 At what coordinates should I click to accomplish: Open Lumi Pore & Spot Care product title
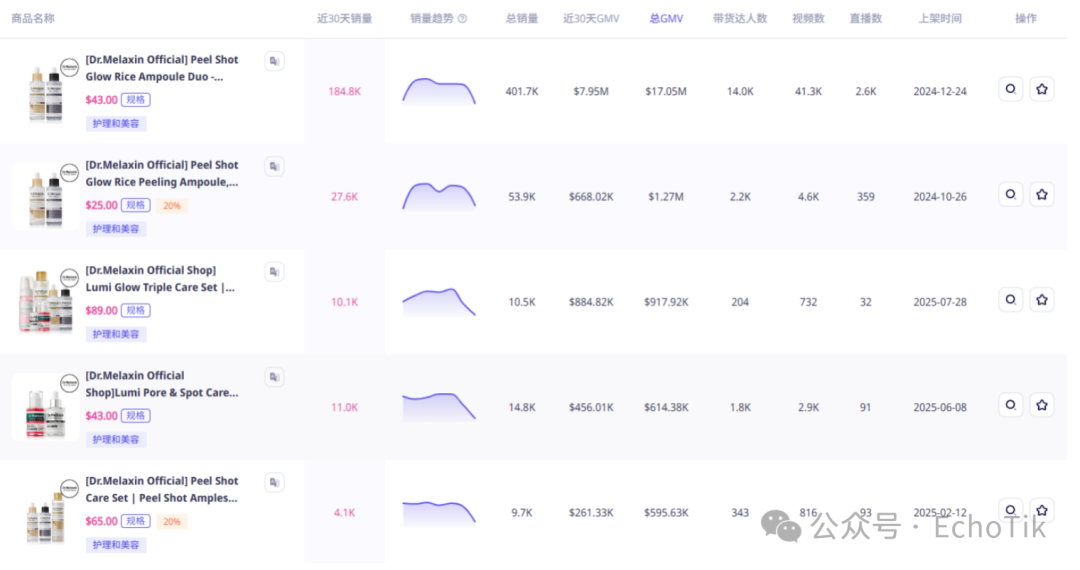(162, 384)
